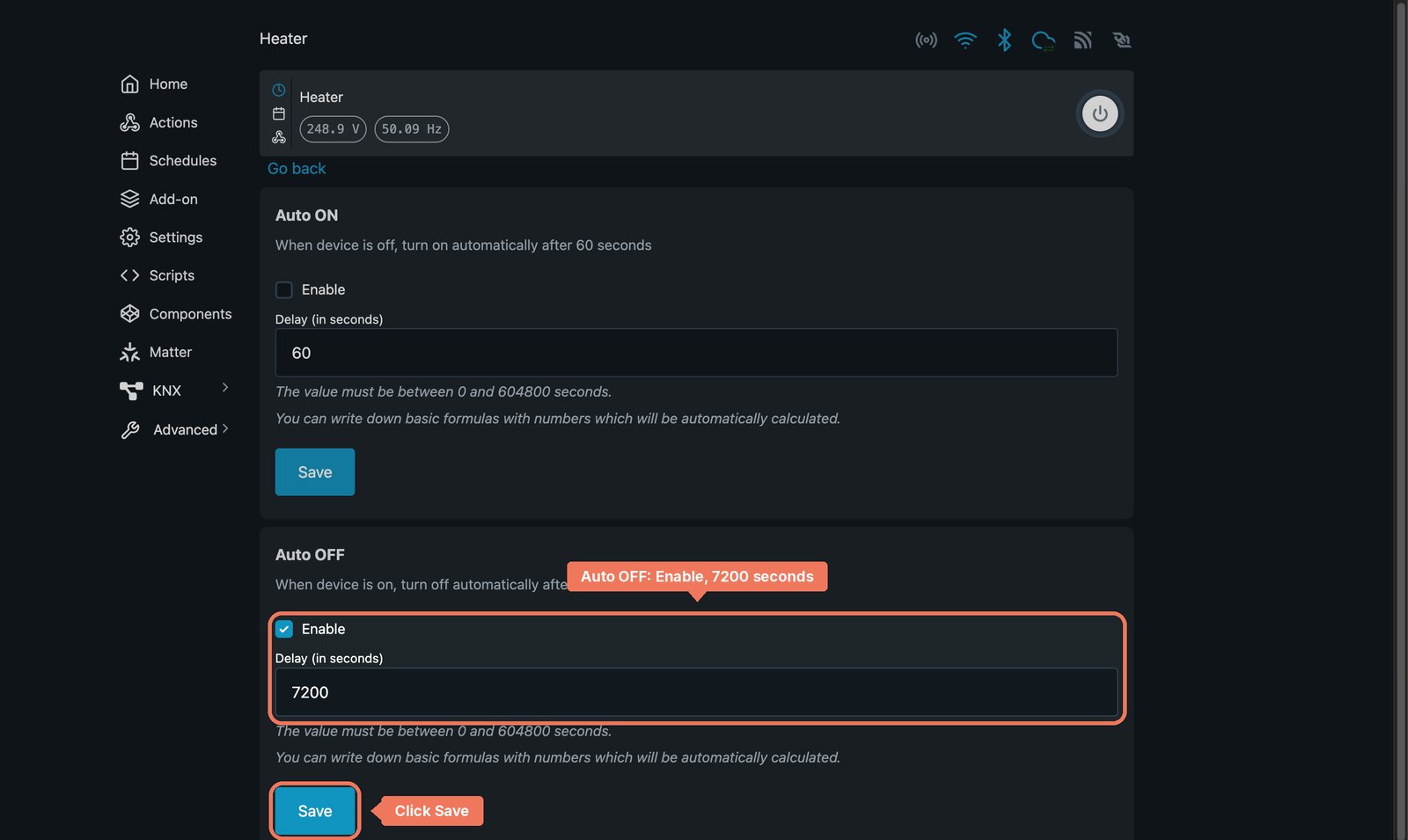
Task: Click the Advanced wrench icon
Action: [x=130, y=429]
